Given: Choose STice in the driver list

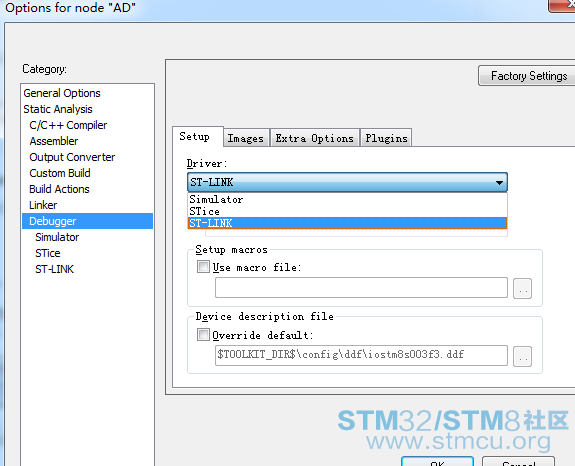Looking at the screenshot, I should 347,212.
